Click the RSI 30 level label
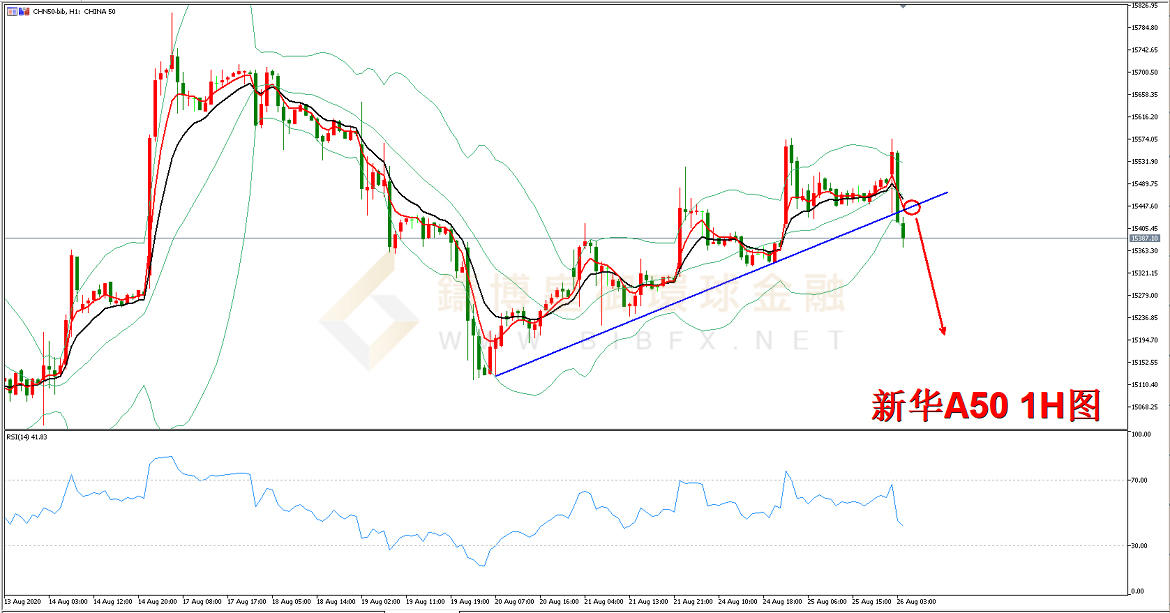This screenshot has width=1170, height=613. 1137,545
